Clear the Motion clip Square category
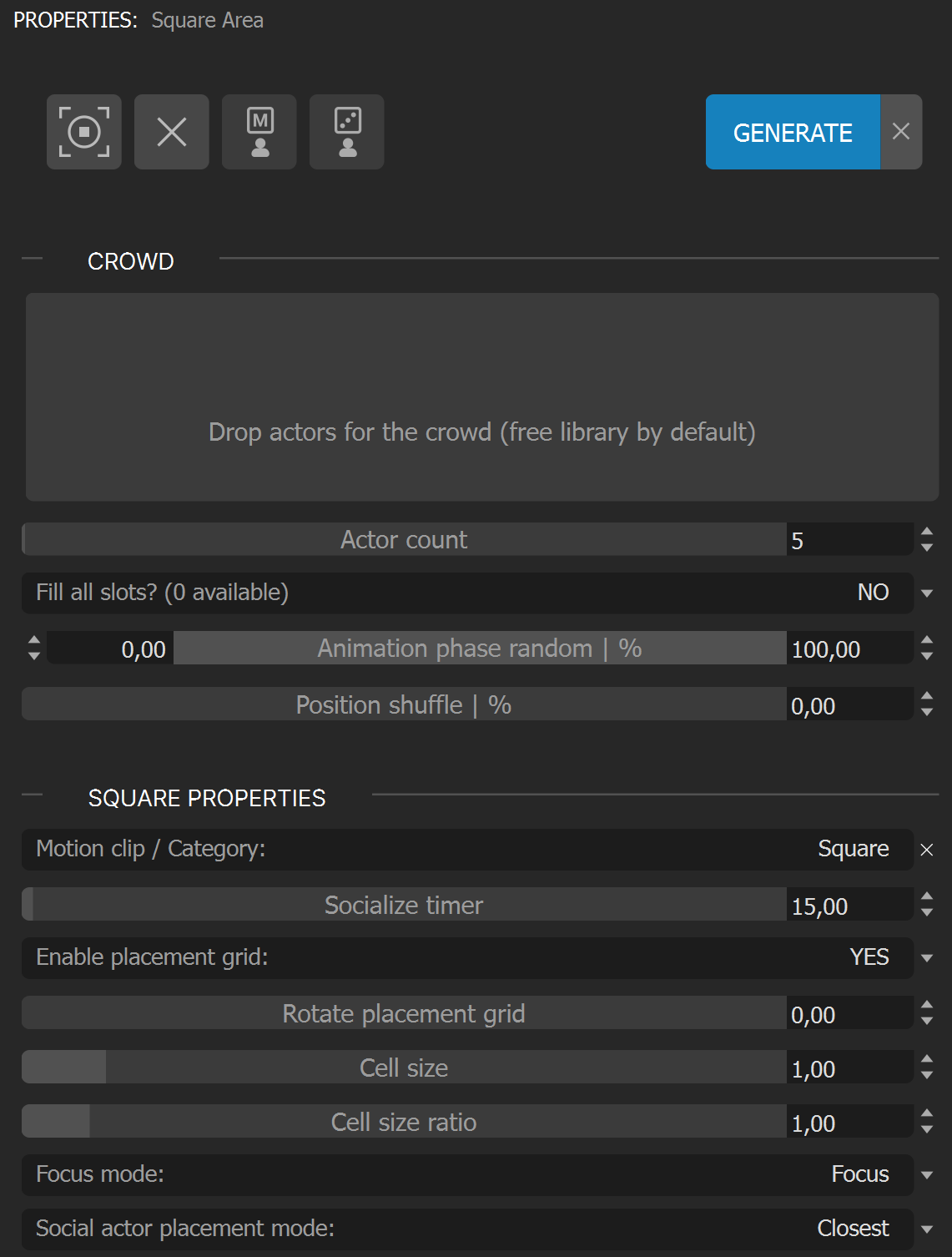952x1257 pixels. coord(927,850)
